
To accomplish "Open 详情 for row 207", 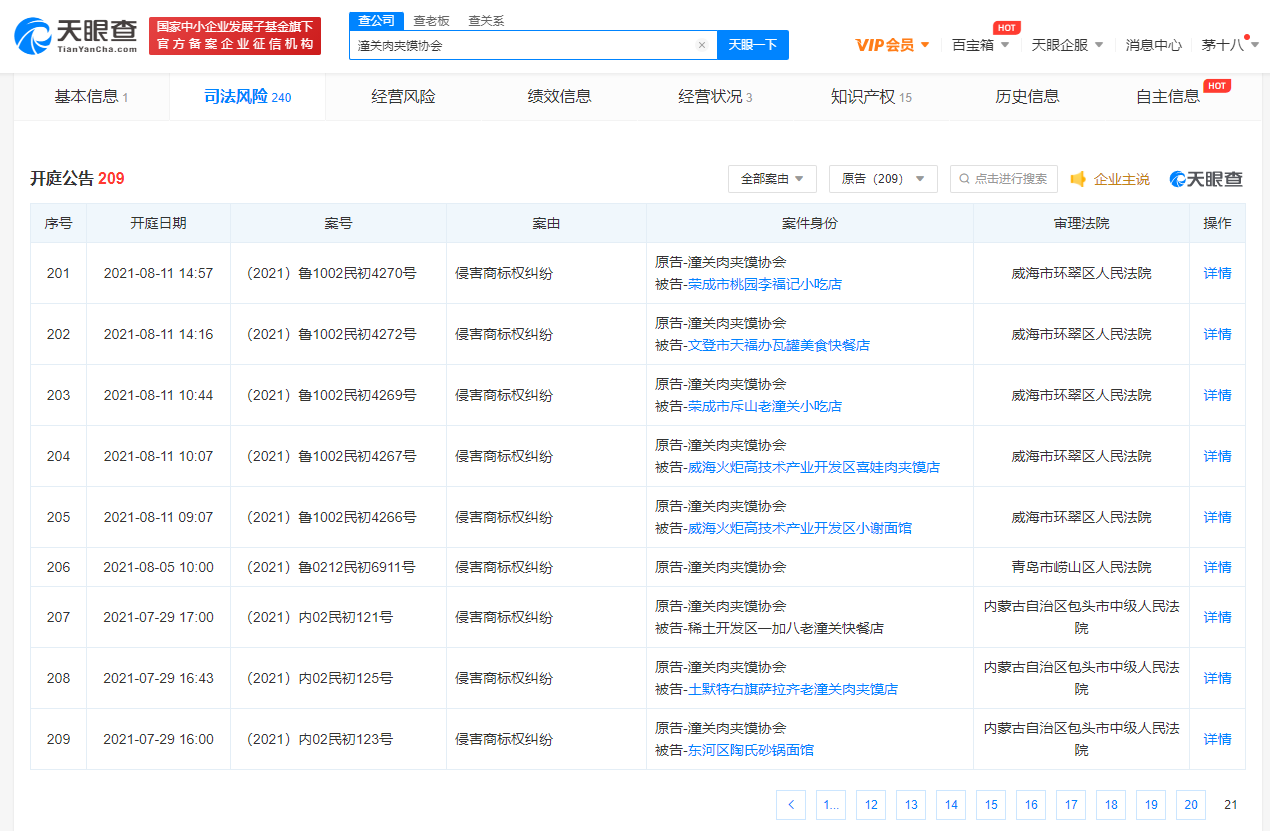I will (1217, 617).
